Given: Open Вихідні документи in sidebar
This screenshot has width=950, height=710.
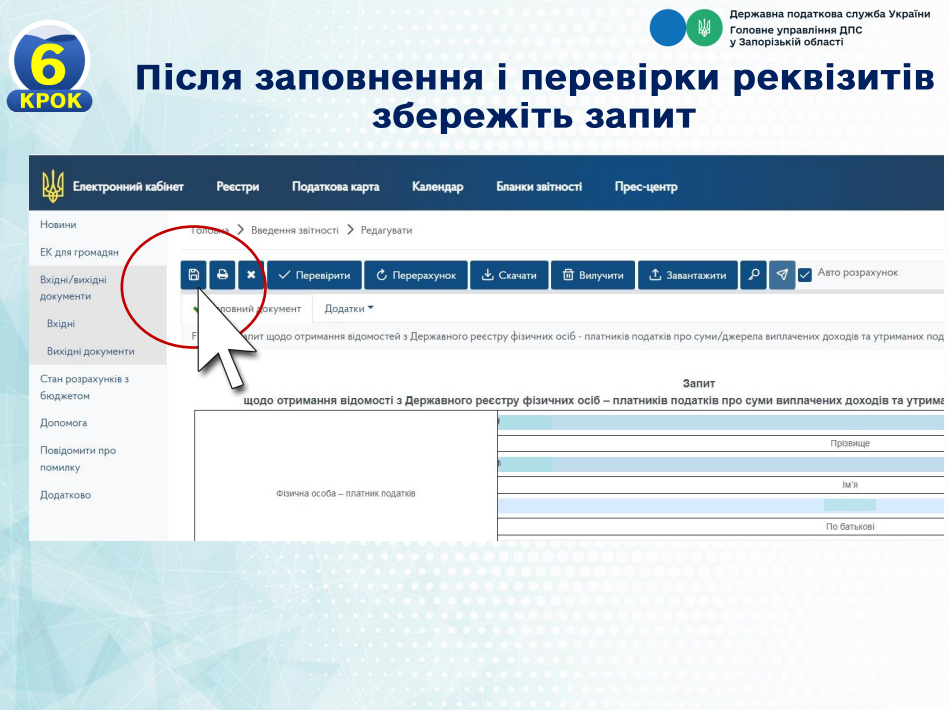Looking at the screenshot, I should (x=91, y=351).
